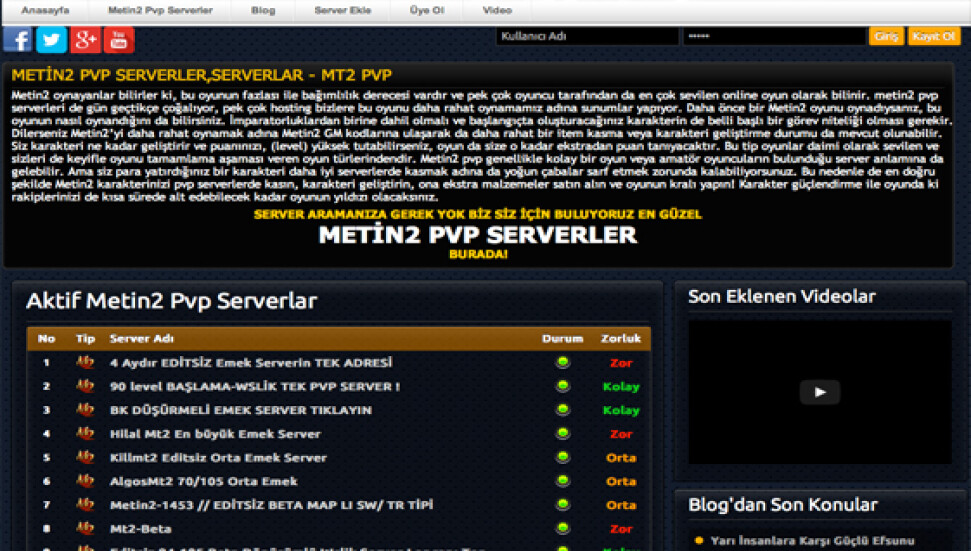Click green status icon for Hilal Mt2 row

563,434
